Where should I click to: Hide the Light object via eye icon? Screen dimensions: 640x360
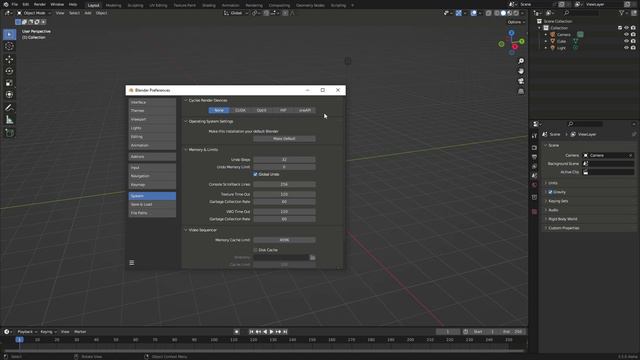pos(626,48)
